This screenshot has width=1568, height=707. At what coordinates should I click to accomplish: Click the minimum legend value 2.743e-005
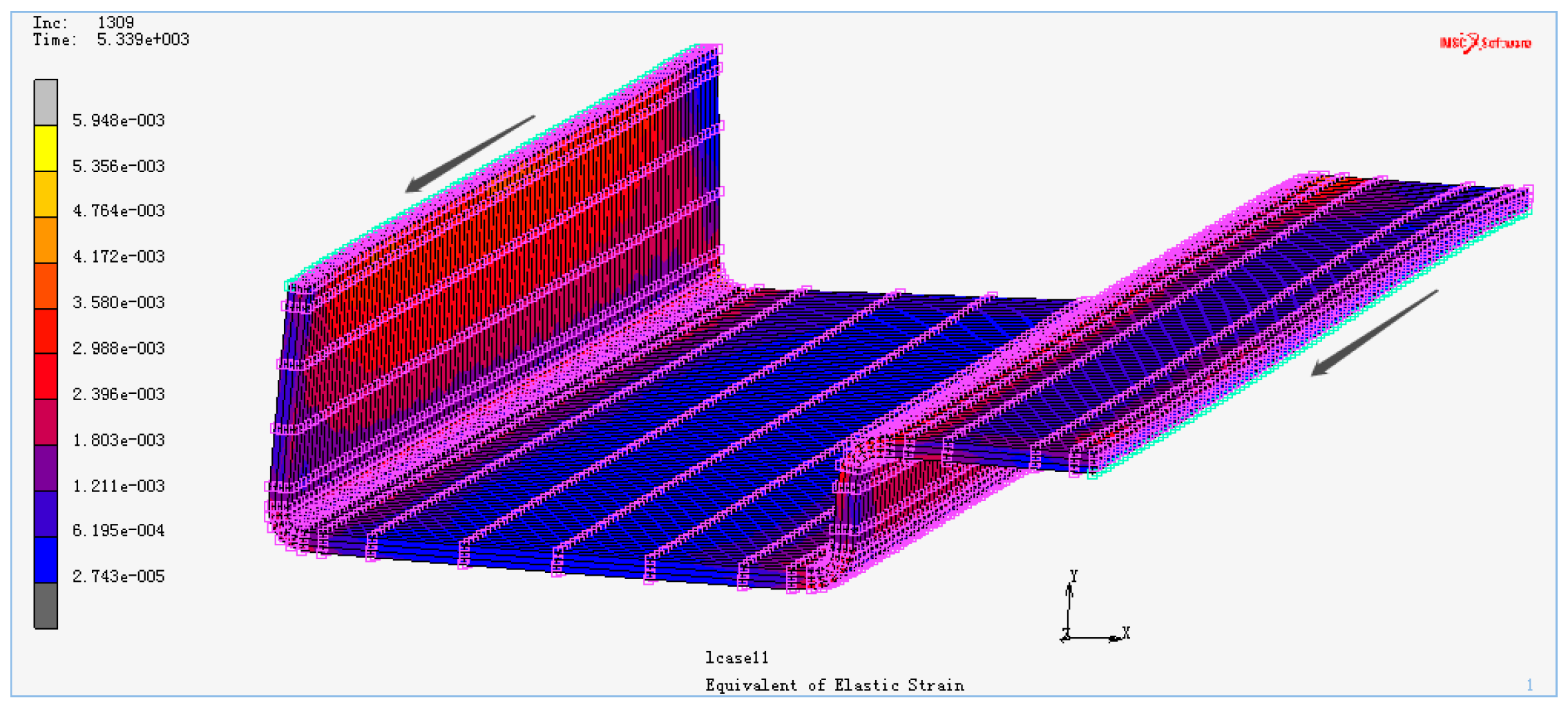pyautogui.click(x=119, y=576)
